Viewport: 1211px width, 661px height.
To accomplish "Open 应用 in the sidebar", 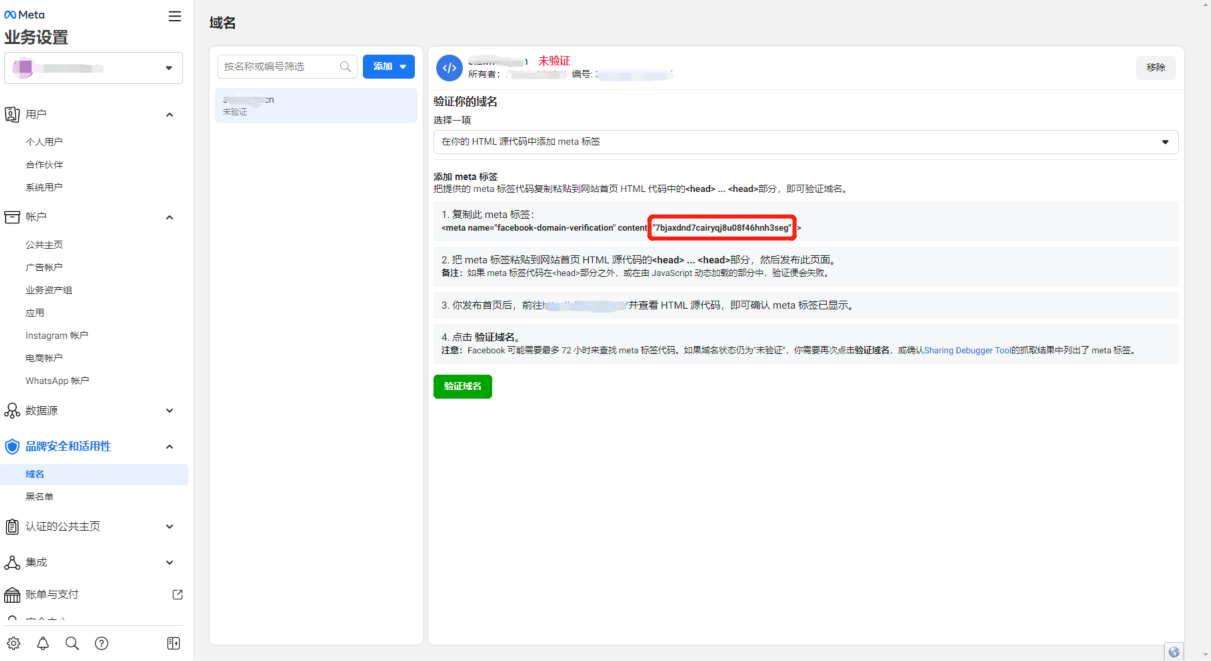I will click(x=35, y=313).
